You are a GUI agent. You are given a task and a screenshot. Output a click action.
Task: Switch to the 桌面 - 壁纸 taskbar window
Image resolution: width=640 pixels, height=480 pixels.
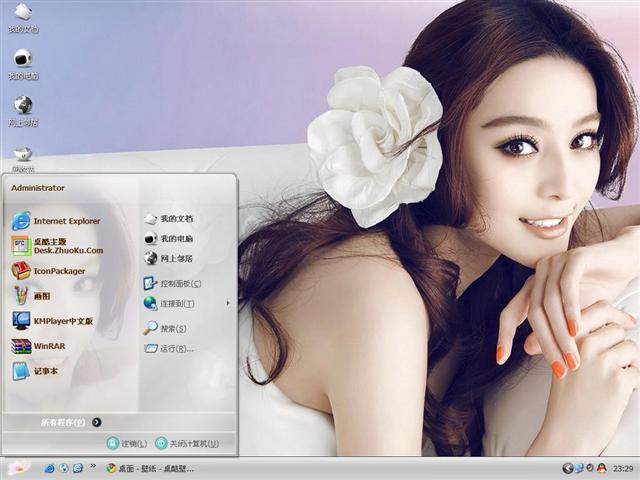(x=149, y=469)
